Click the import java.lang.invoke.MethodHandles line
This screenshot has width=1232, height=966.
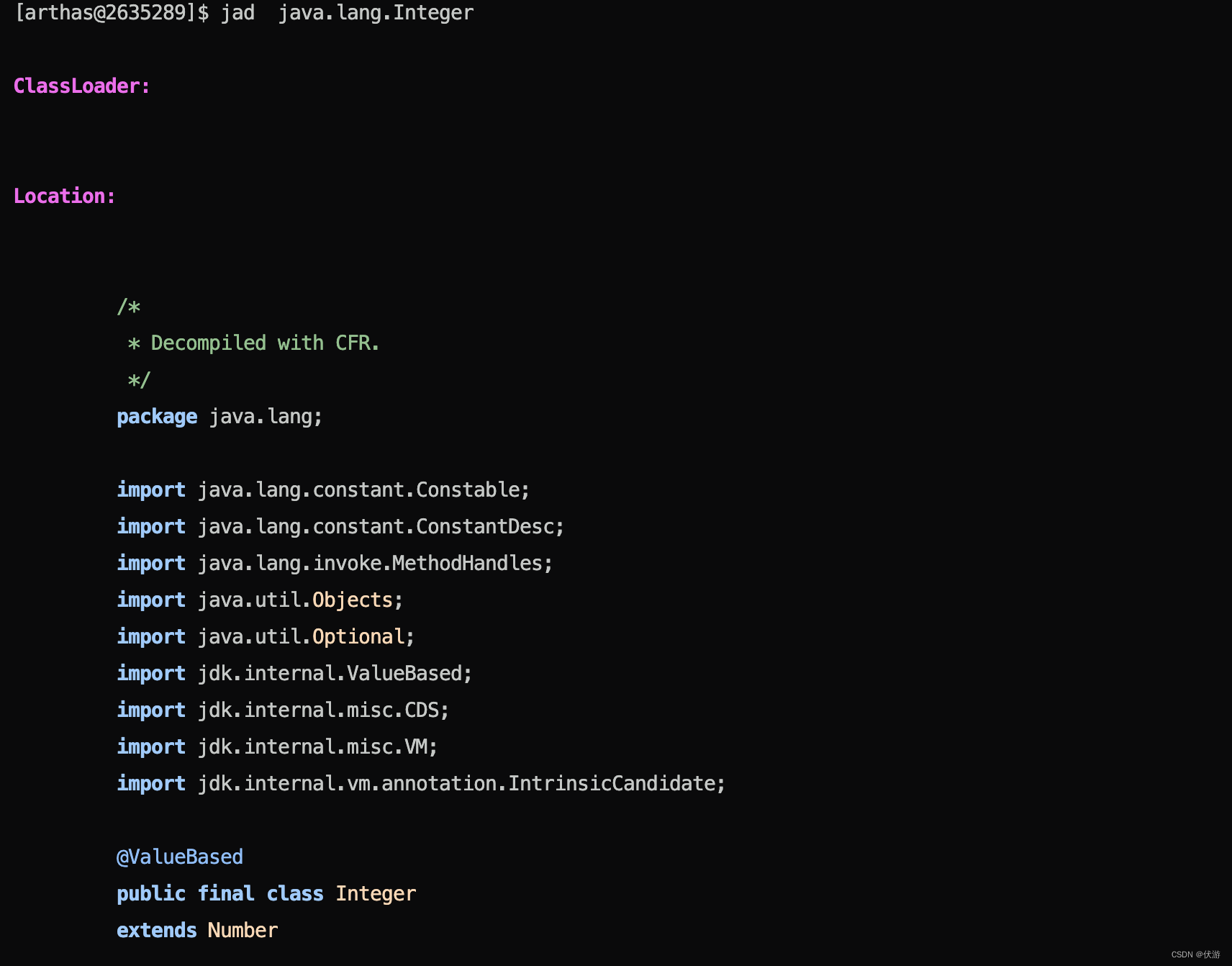(x=335, y=563)
